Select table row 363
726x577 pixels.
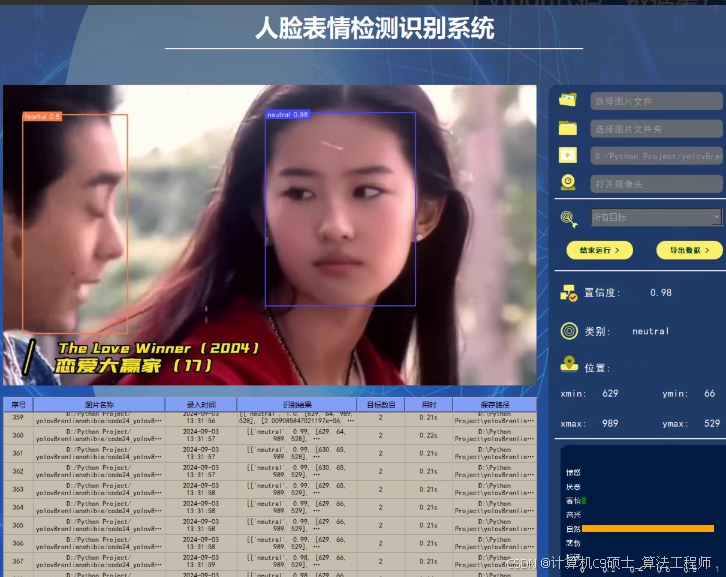click(x=270, y=489)
